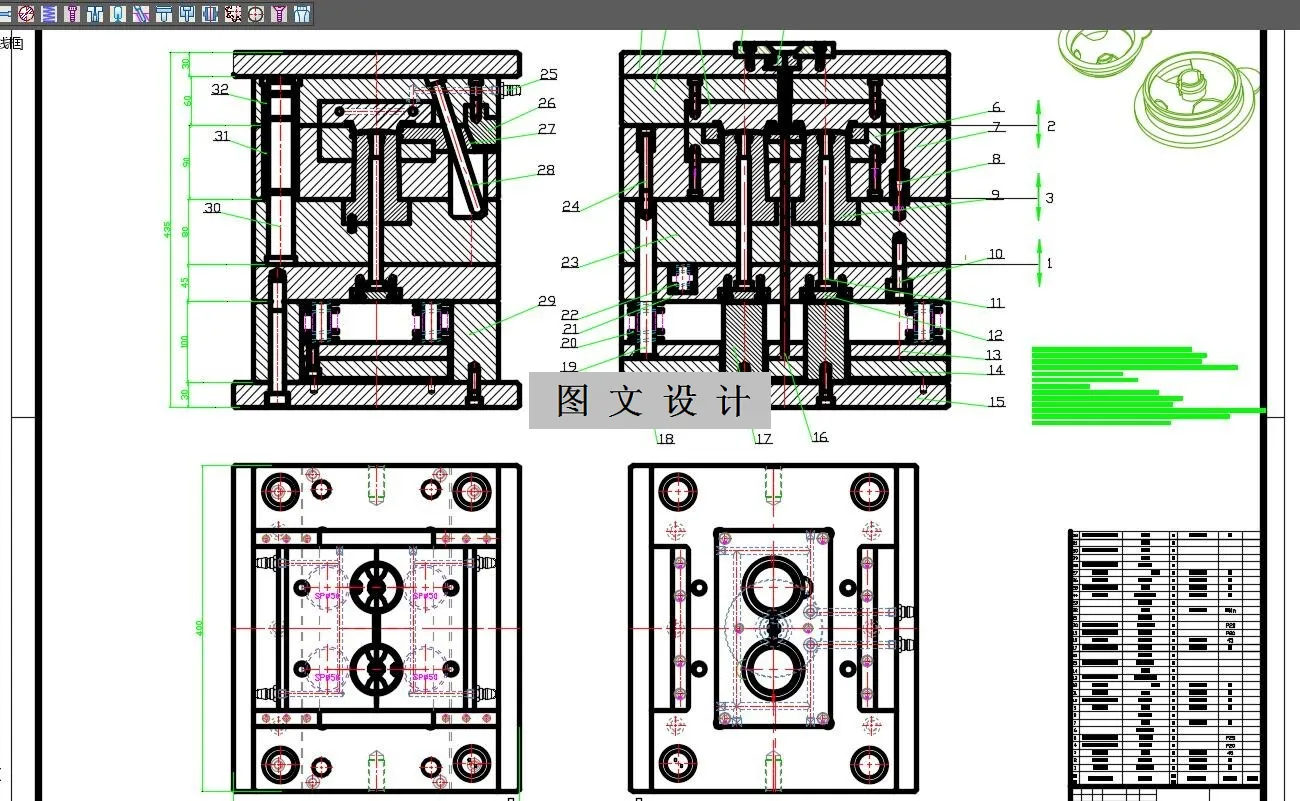The height and width of the screenshot is (801, 1300).
Task: Select part balloon number 7
Action: pos(996,127)
